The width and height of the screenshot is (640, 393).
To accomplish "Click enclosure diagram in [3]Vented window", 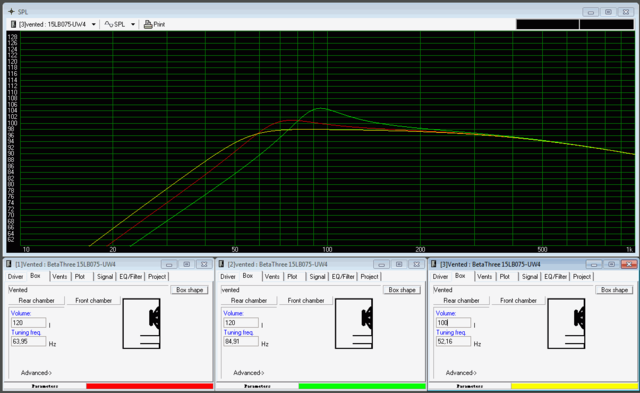I will coord(566,324).
